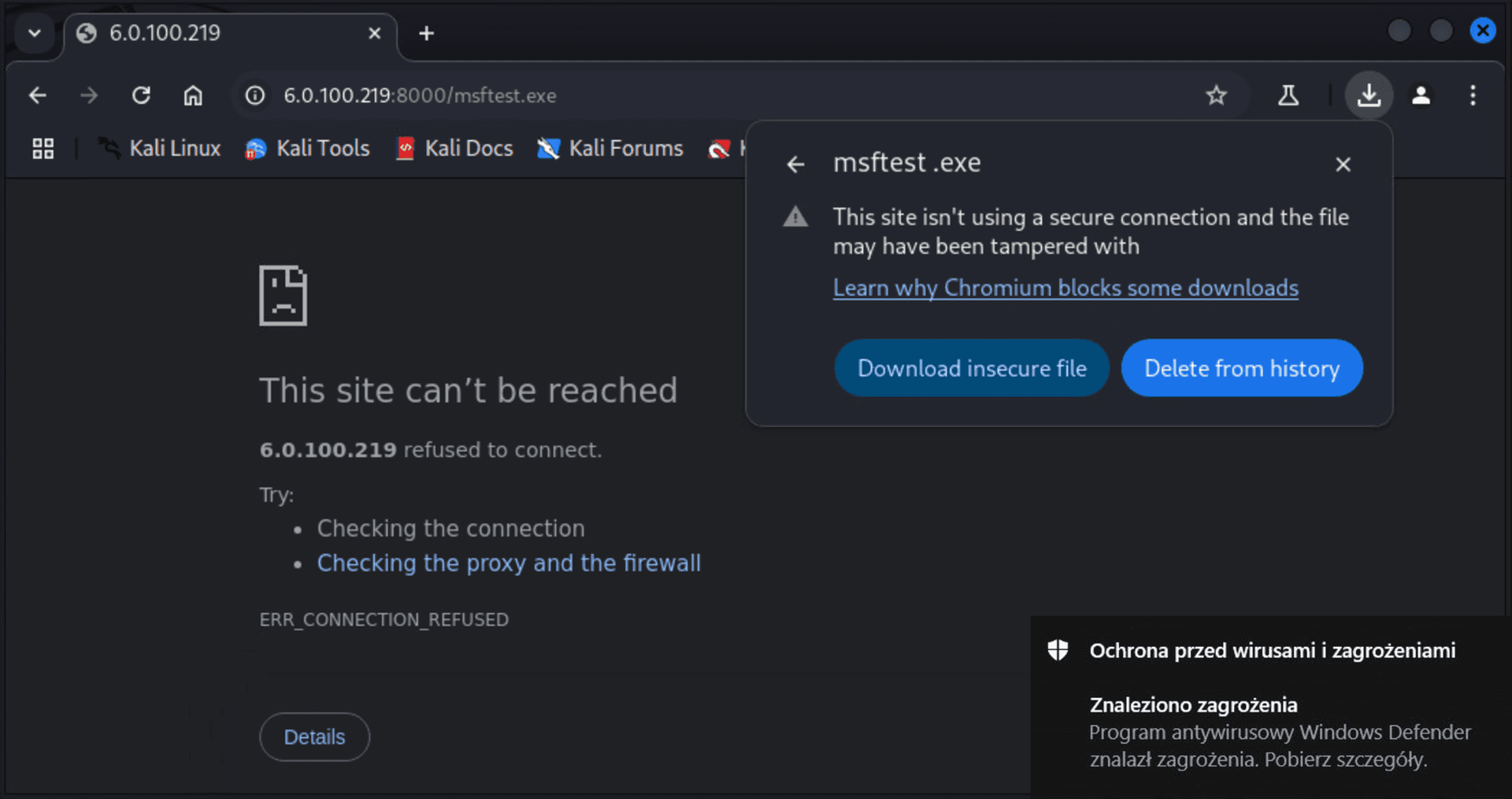Reload the page with refresh icon

pos(141,95)
